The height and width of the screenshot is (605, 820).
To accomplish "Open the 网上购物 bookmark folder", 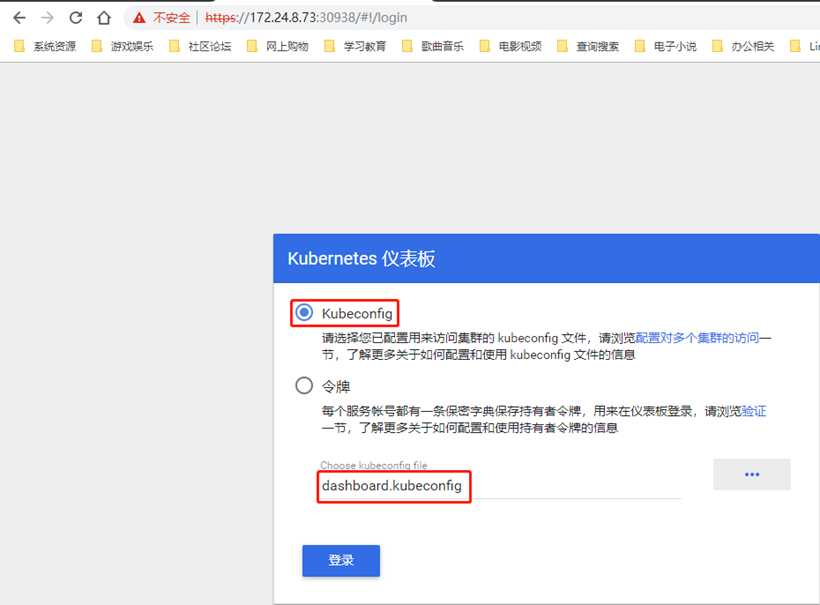I will [278, 46].
